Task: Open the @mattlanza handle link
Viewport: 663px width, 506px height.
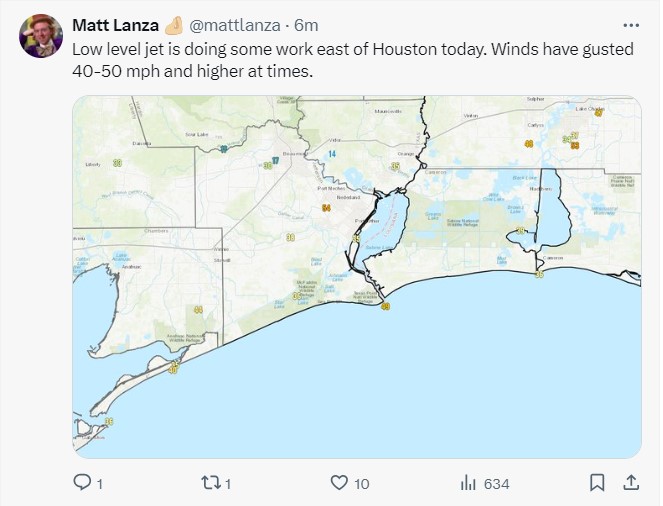Action: pyautogui.click(x=235, y=25)
